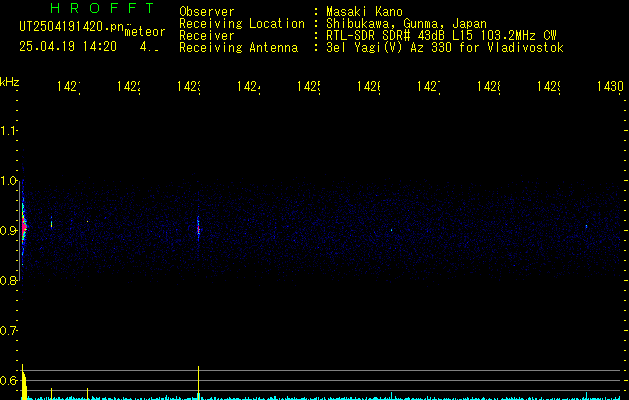Click the 1.1 kHz frequency tick label
The image size is (629, 400).
point(8,130)
